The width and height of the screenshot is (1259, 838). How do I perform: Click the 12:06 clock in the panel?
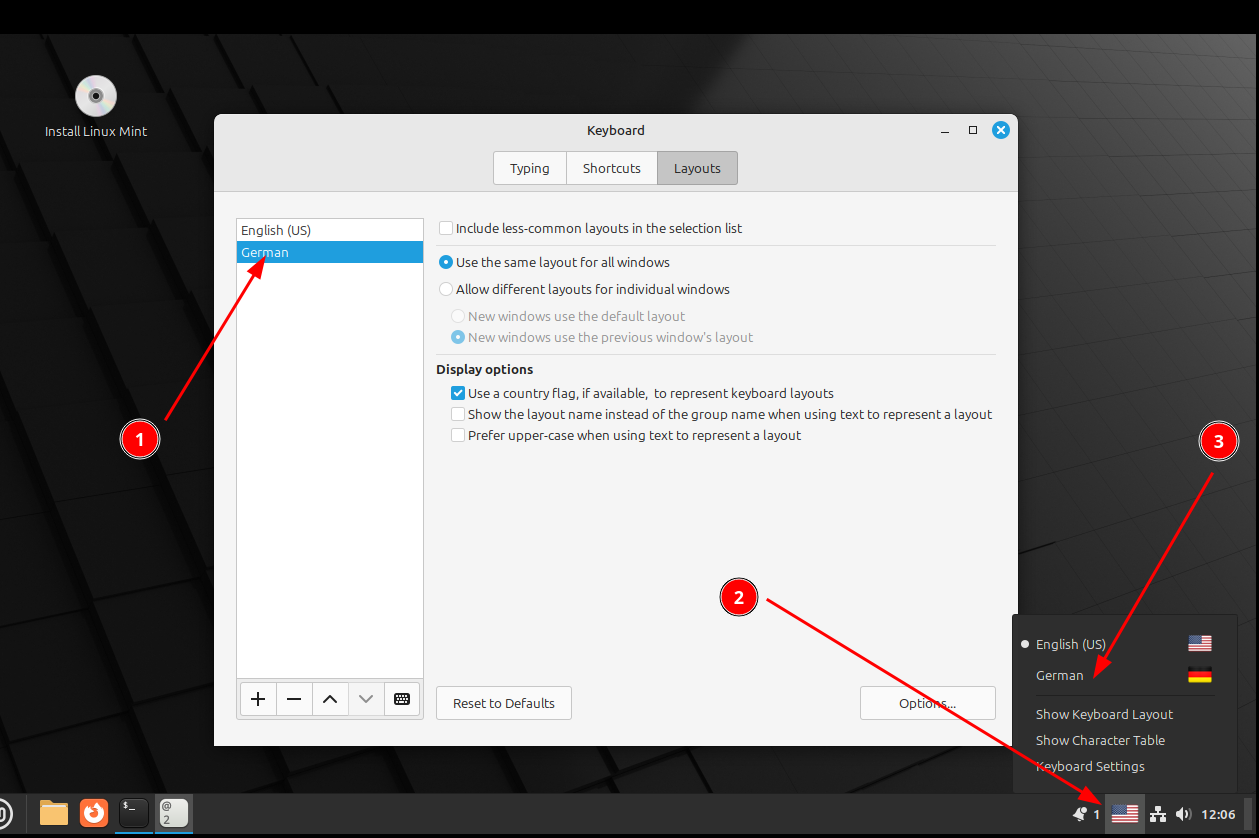click(1218, 814)
